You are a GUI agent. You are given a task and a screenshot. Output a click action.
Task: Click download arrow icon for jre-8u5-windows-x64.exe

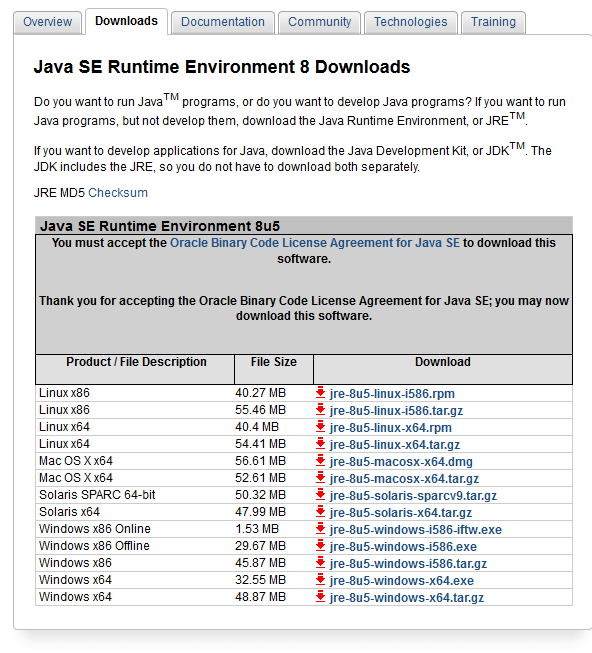pyautogui.click(x=320, y=580)
